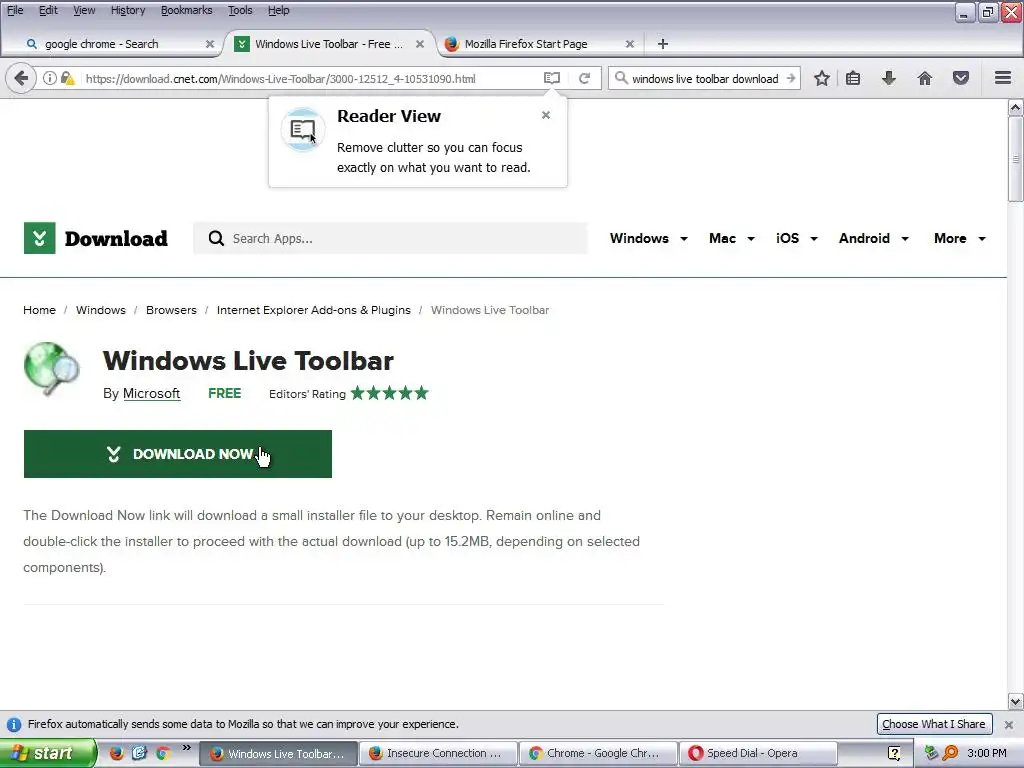The width and height of the screenshot is (1024, 768).
Task: Go back with the browser back arrow
Action: click(21, 78)
